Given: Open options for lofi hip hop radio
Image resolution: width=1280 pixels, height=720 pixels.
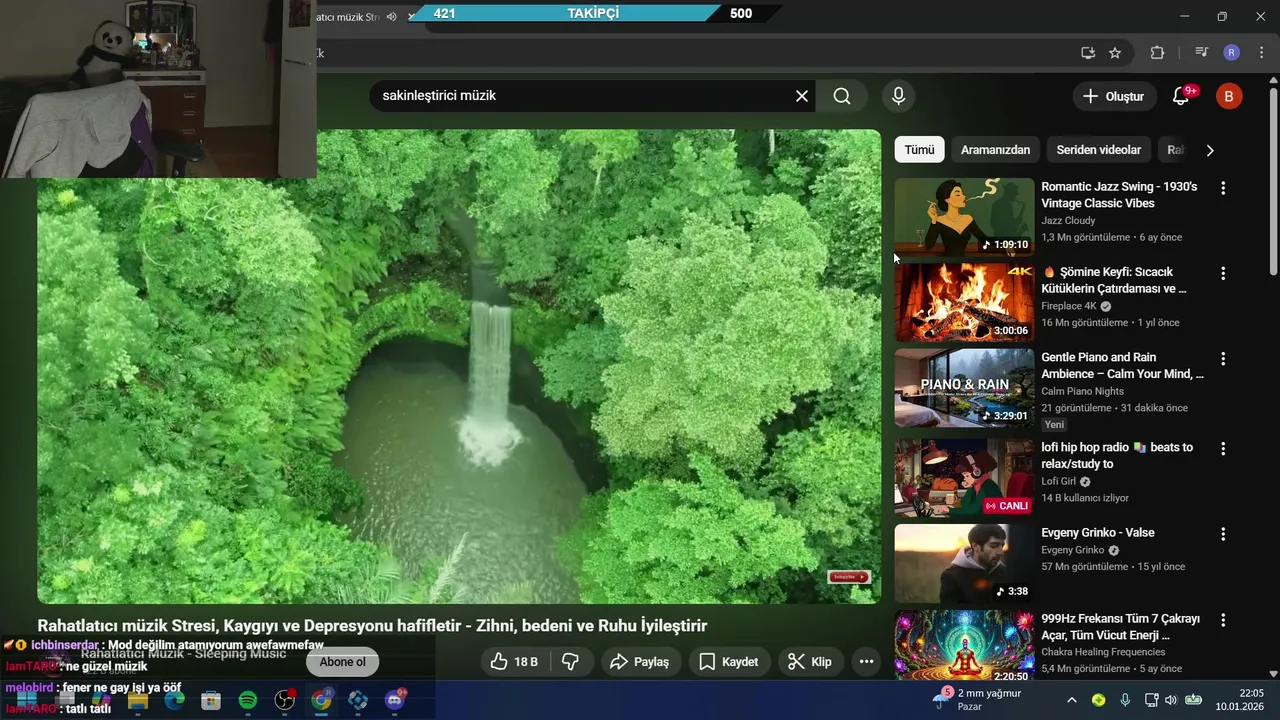Looking at the screenshot, I should click(1222, 448).
